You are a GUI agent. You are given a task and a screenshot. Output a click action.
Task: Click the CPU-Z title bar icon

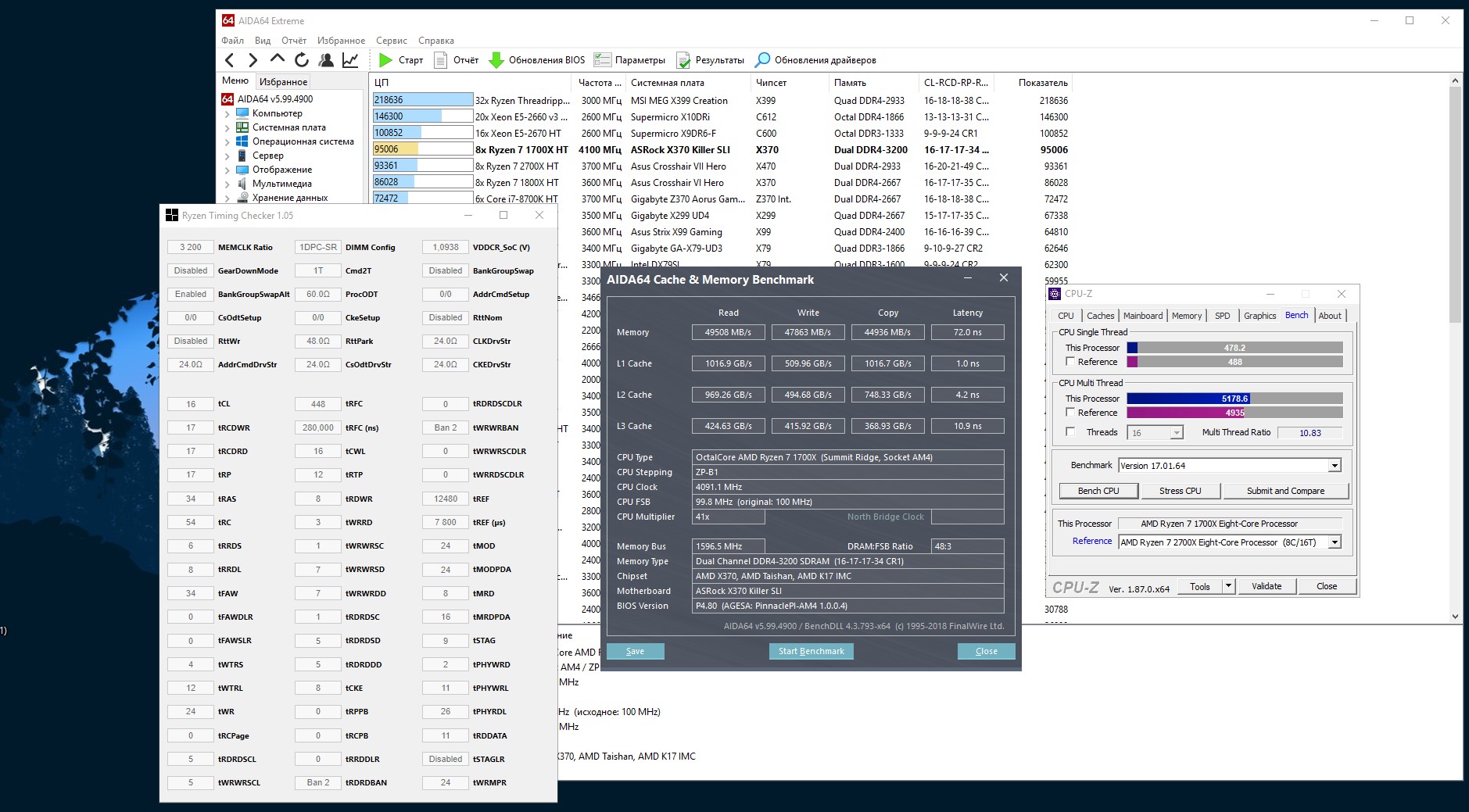[x=1055, y=294]
